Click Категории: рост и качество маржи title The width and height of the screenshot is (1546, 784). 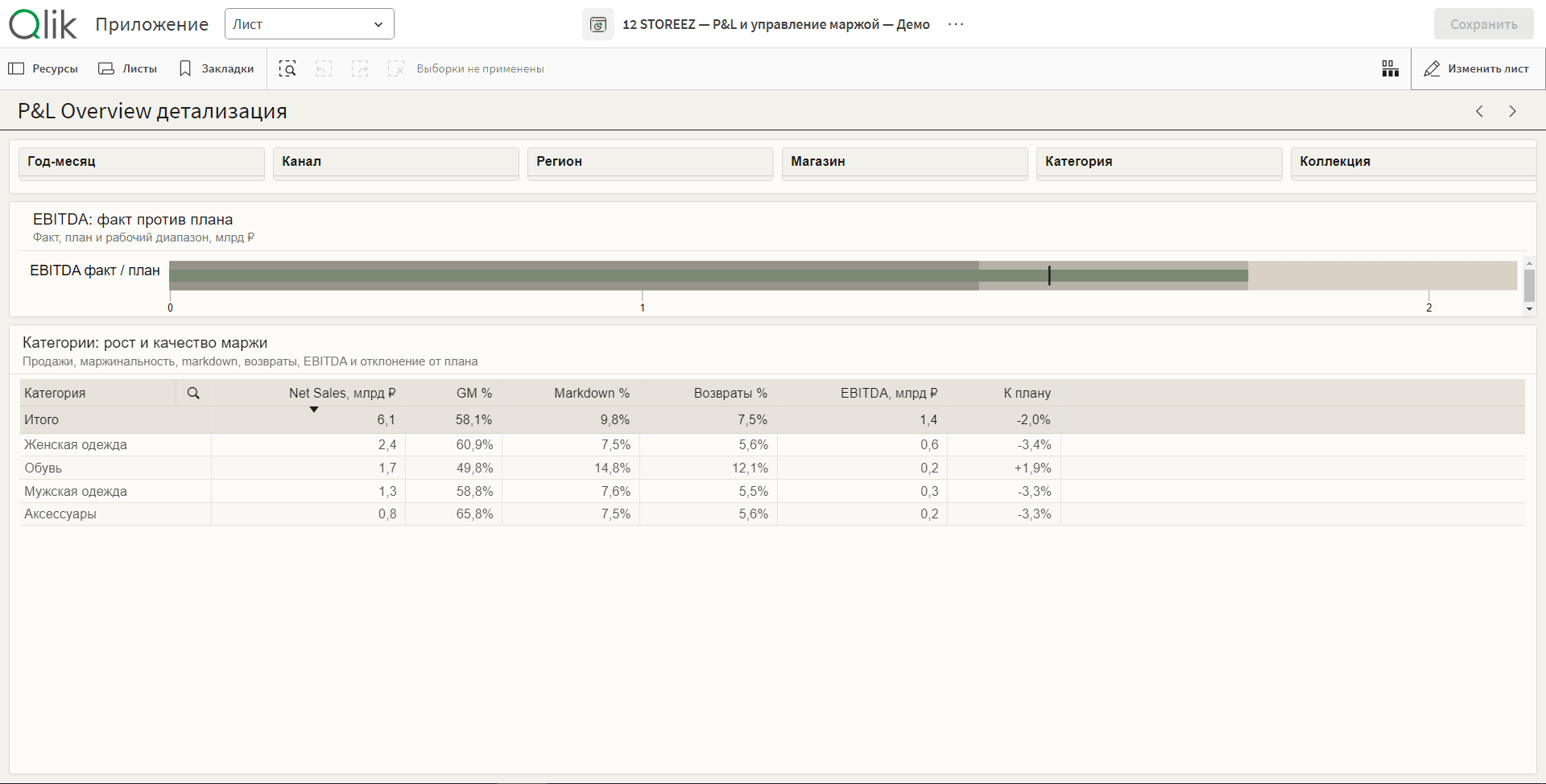(x=145, y=343)
